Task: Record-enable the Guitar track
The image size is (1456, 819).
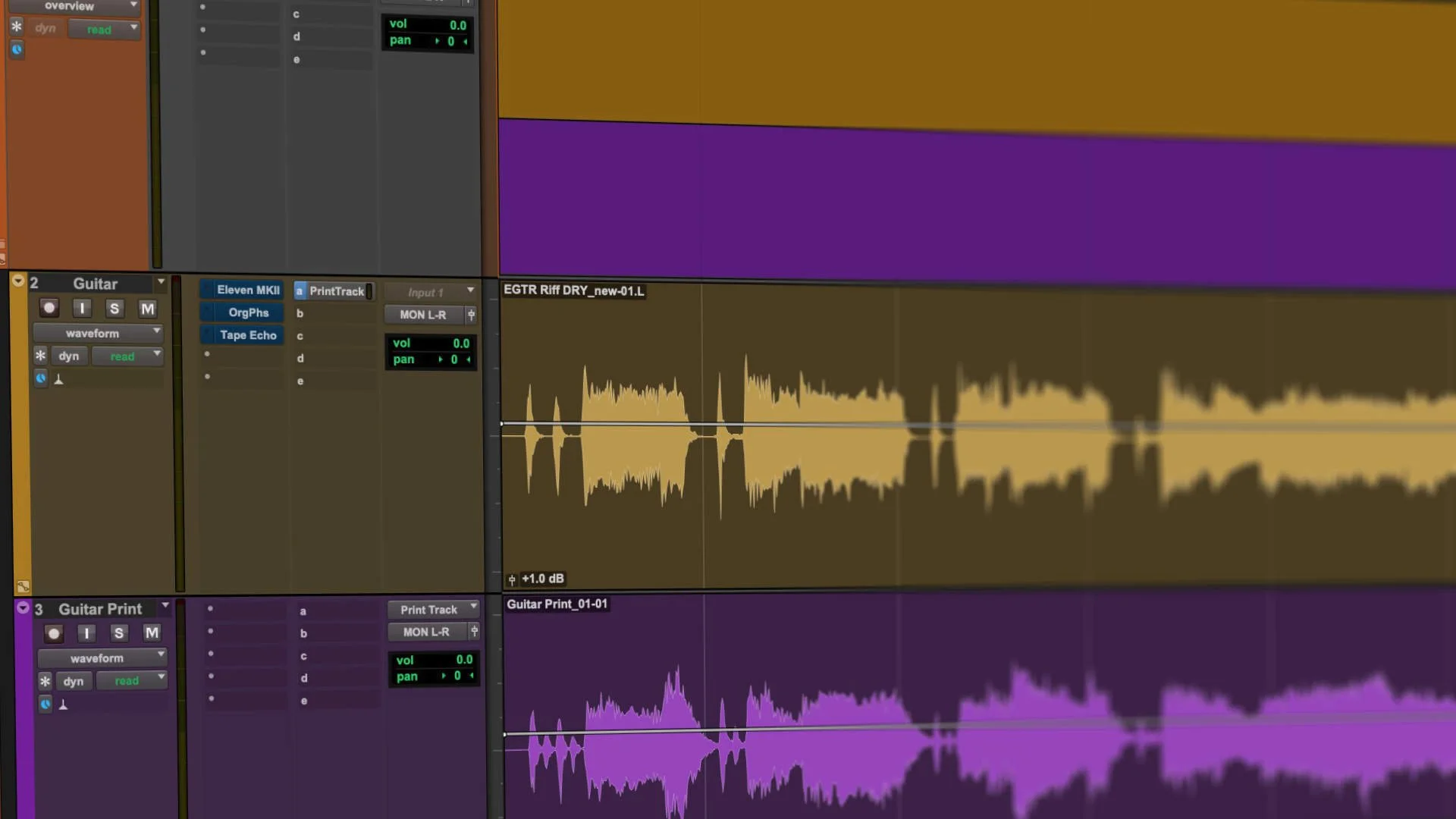Action: coord(49,308)
